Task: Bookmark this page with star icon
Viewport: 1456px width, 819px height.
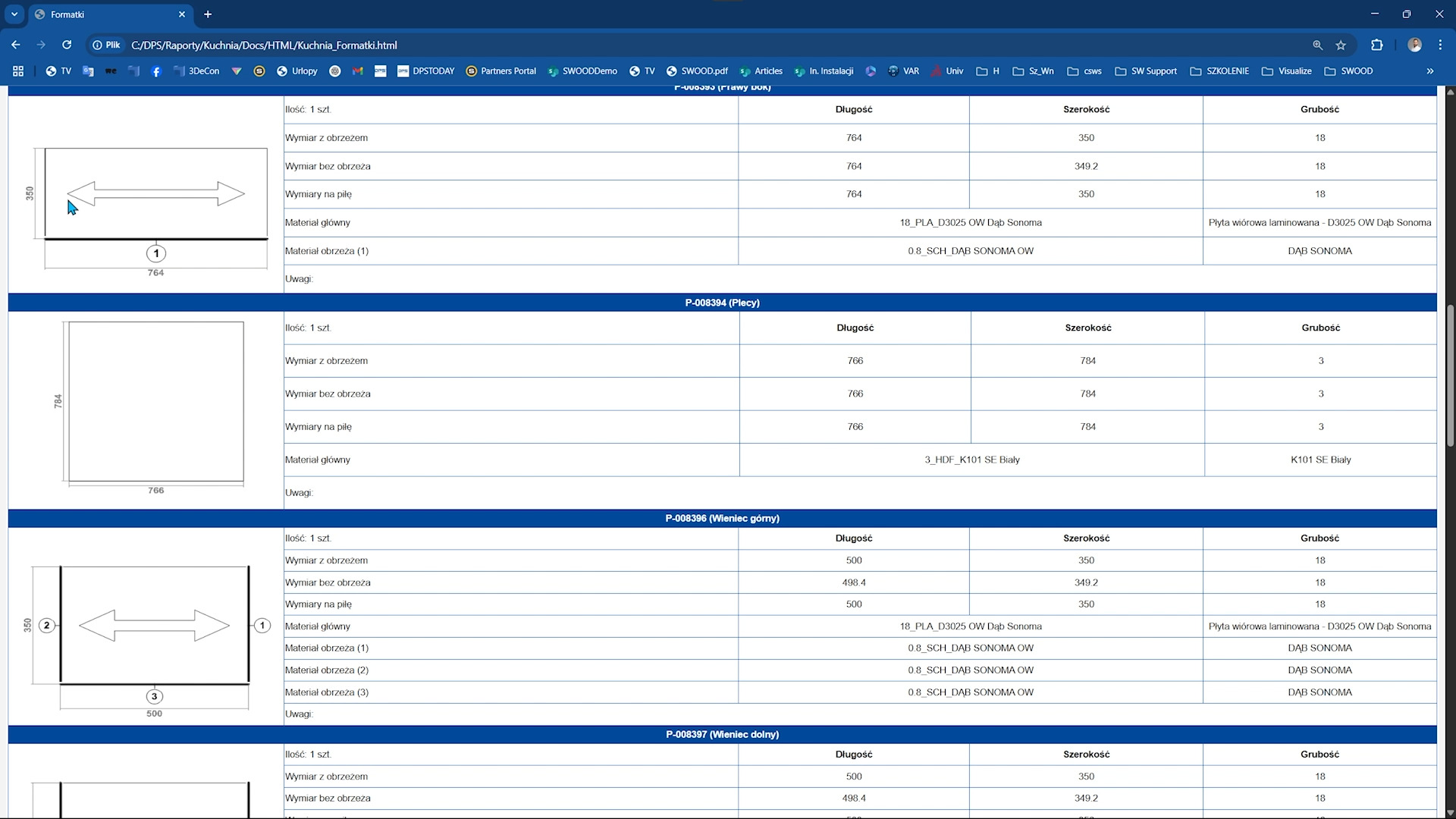Action: 1341,45
